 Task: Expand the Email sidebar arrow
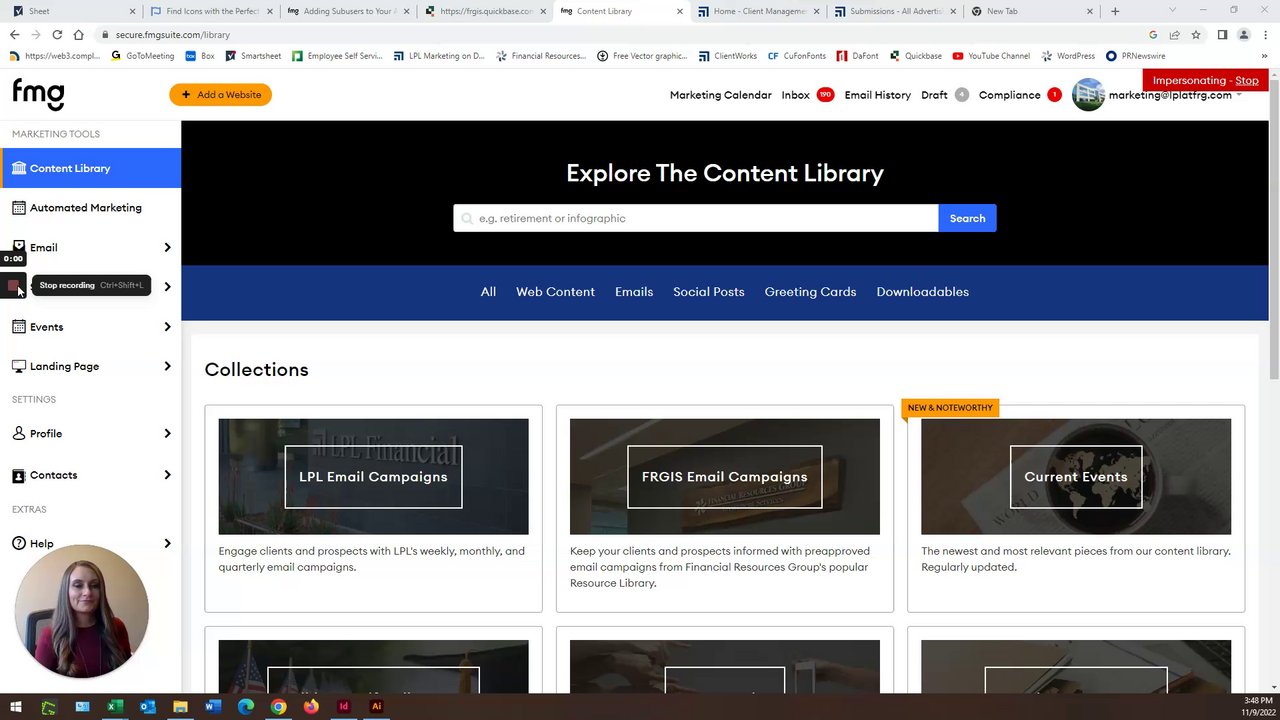pyautogui.click(x=167, y=247)
